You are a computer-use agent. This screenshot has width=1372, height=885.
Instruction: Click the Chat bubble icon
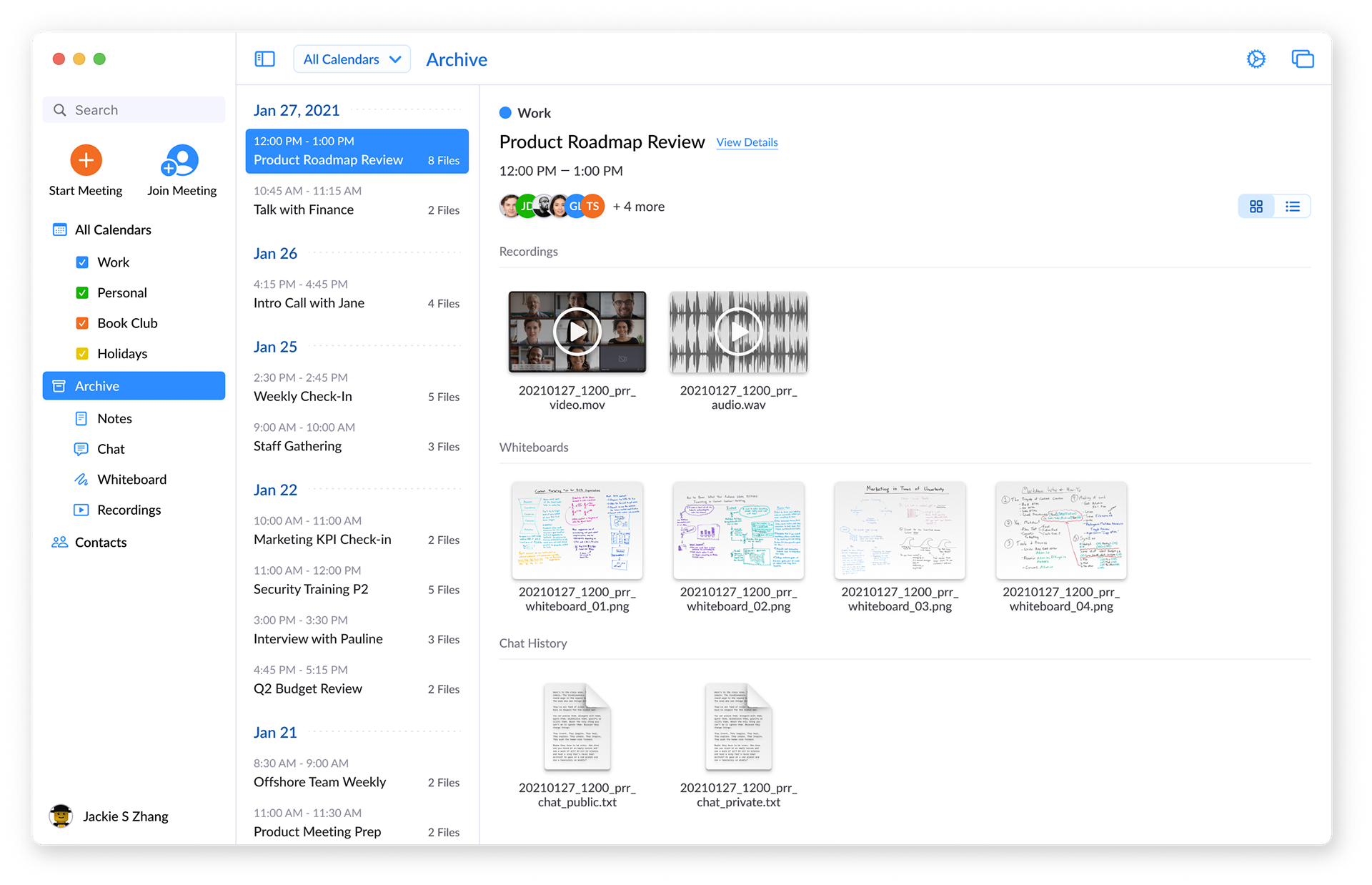pos(81,449)
